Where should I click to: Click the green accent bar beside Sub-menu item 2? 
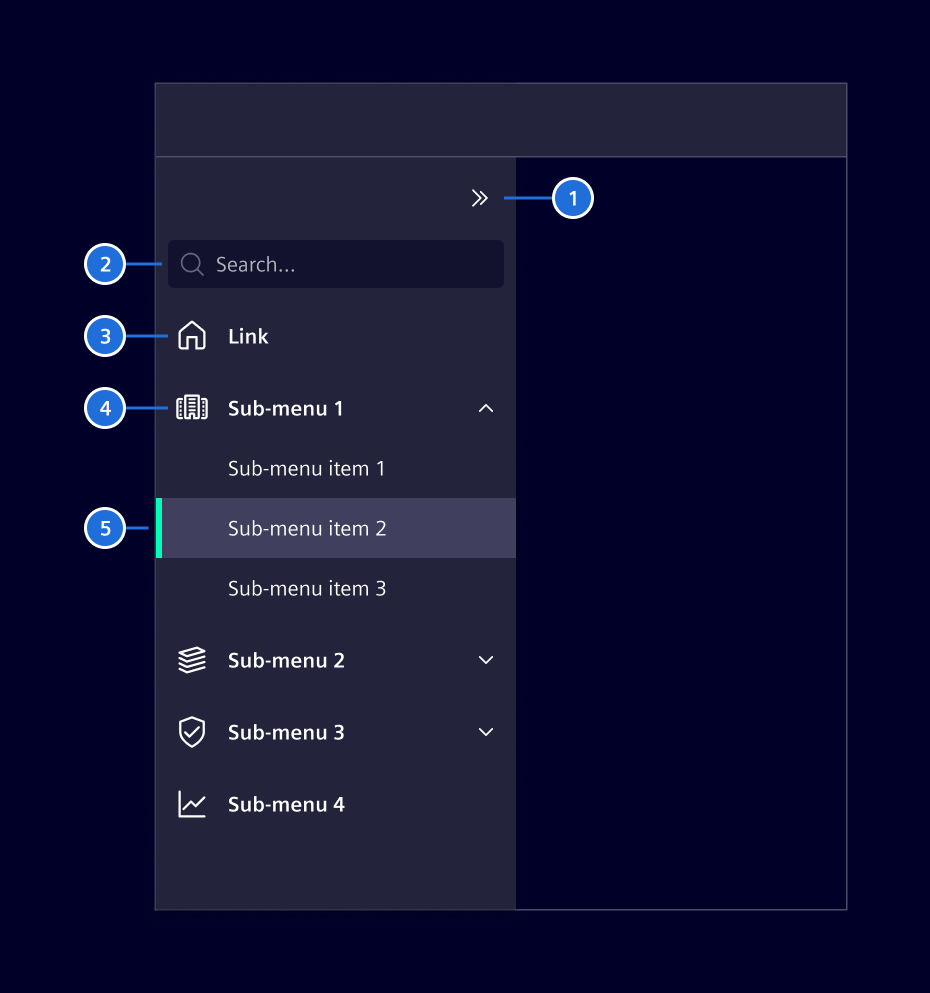(158, 528)
